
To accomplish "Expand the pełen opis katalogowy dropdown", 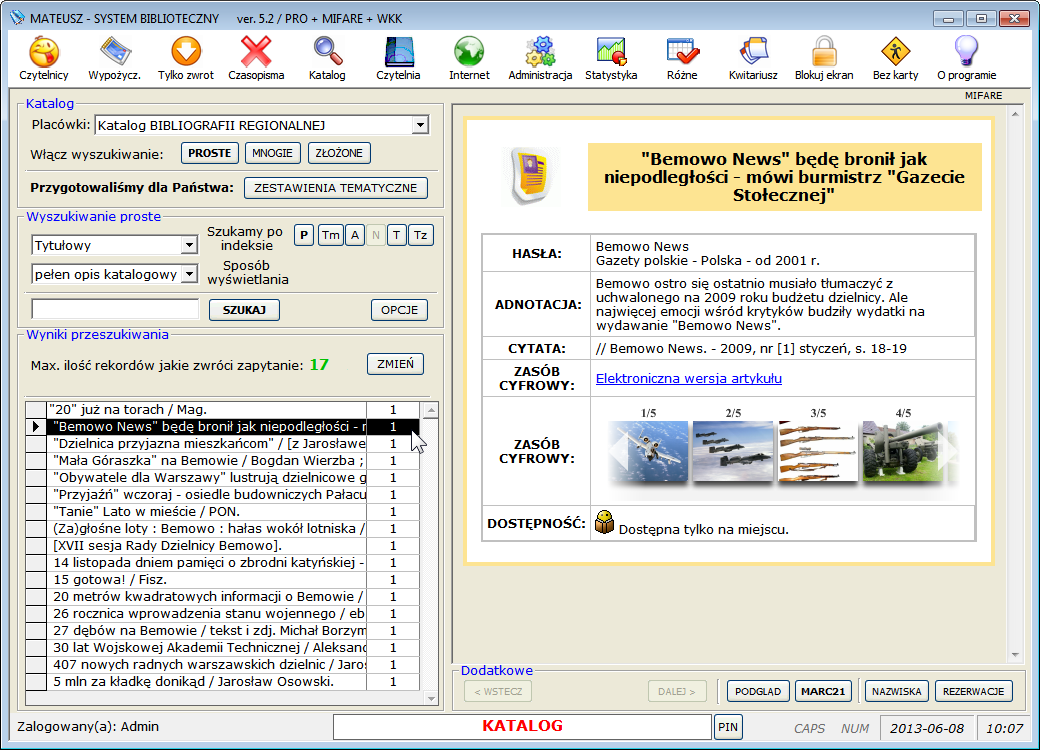I will [189, 274].
